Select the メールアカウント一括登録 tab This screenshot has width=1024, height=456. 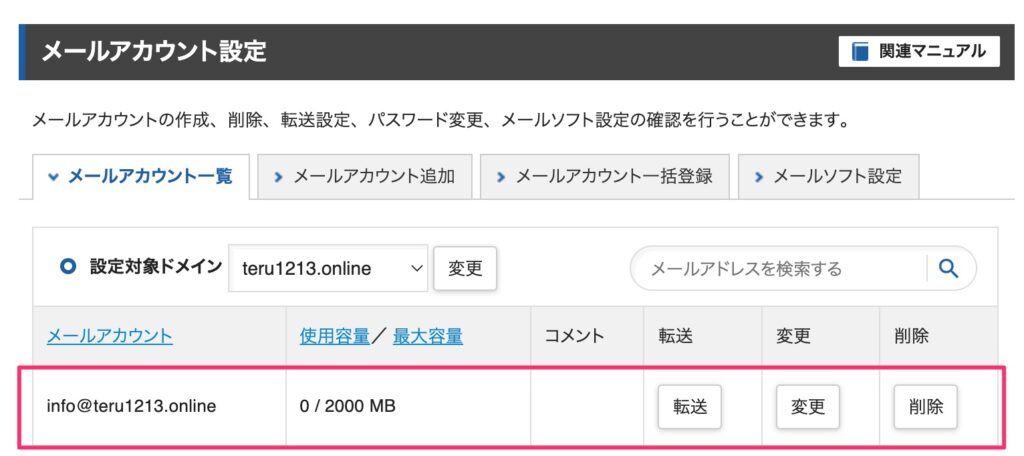pos(604,176)
